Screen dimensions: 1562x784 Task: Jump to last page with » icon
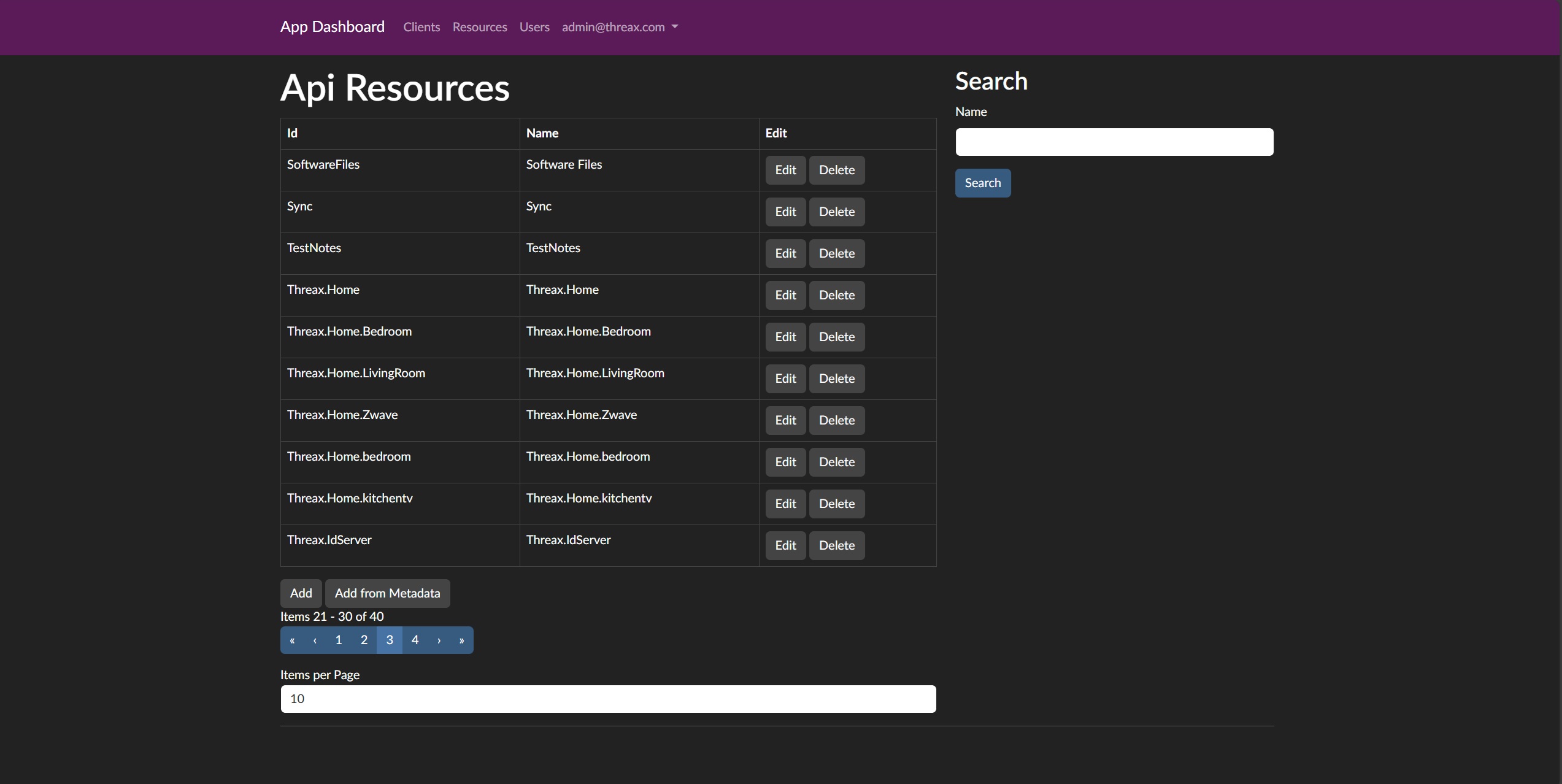(461, 640)
